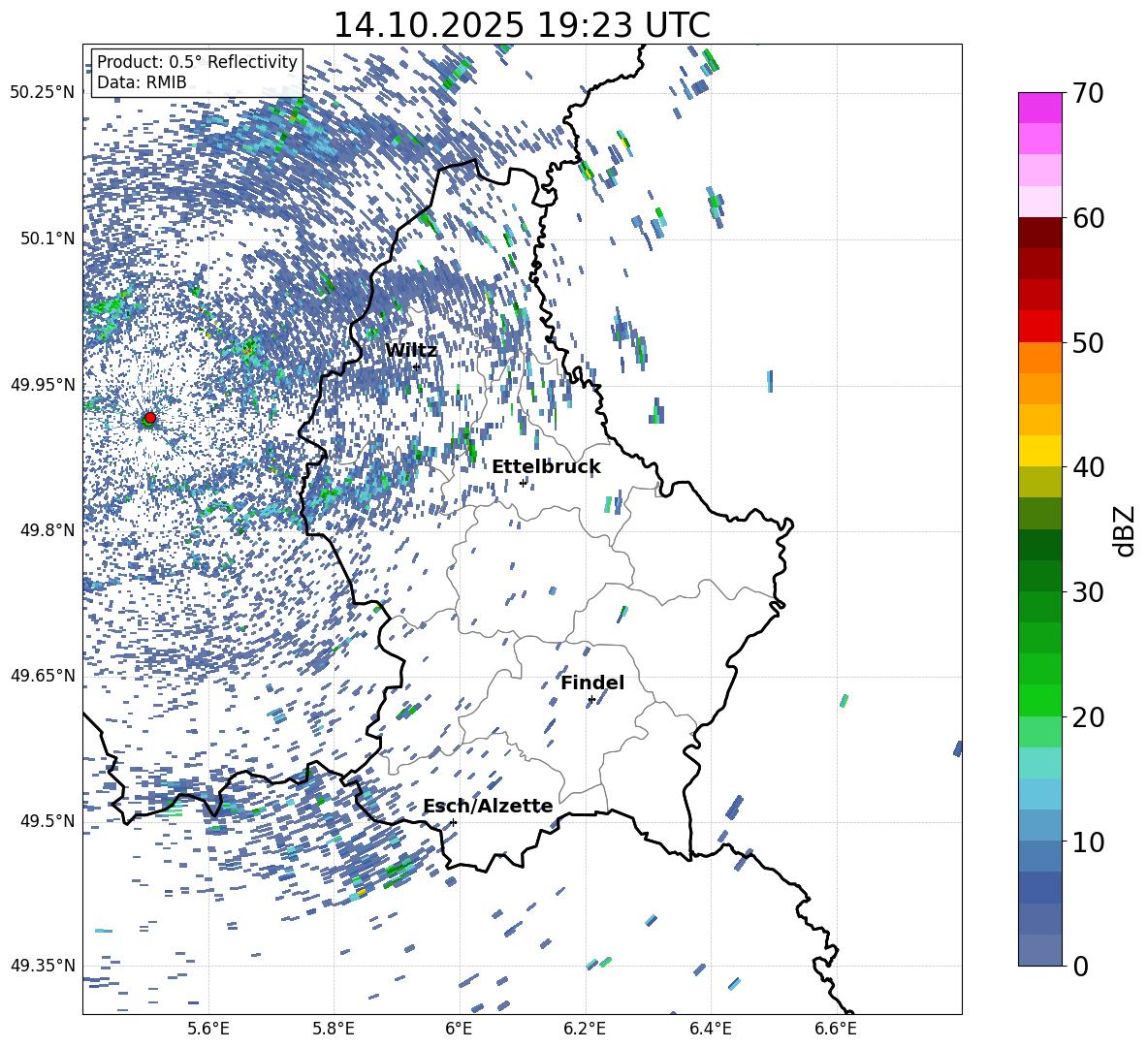1148x1048 pixels.
Task: Click the Ettelbruck station cross marker
Action: click(523, 483)
